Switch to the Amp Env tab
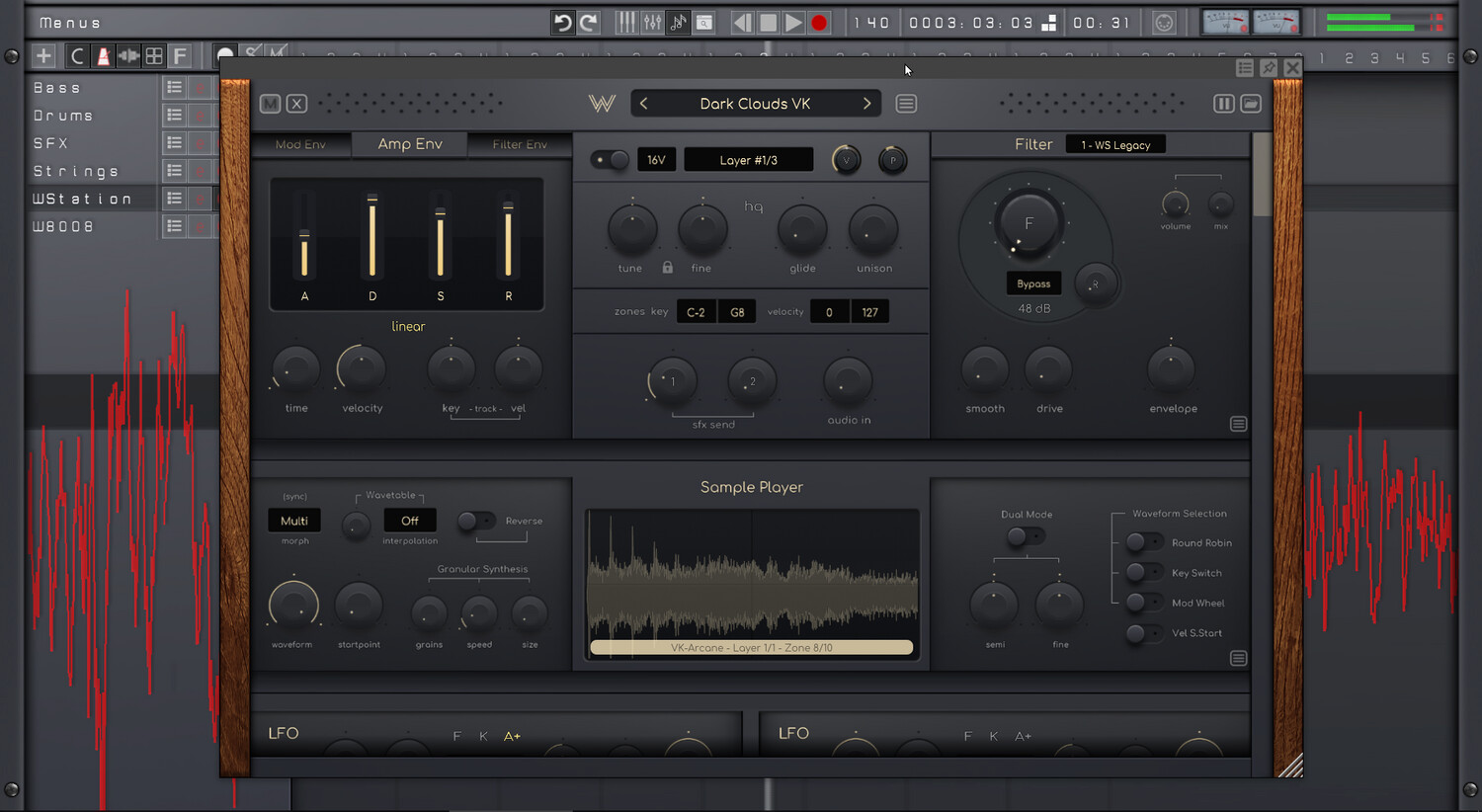Image resolution: width=1482 pixels, height=812 pixels. [410, 144]
